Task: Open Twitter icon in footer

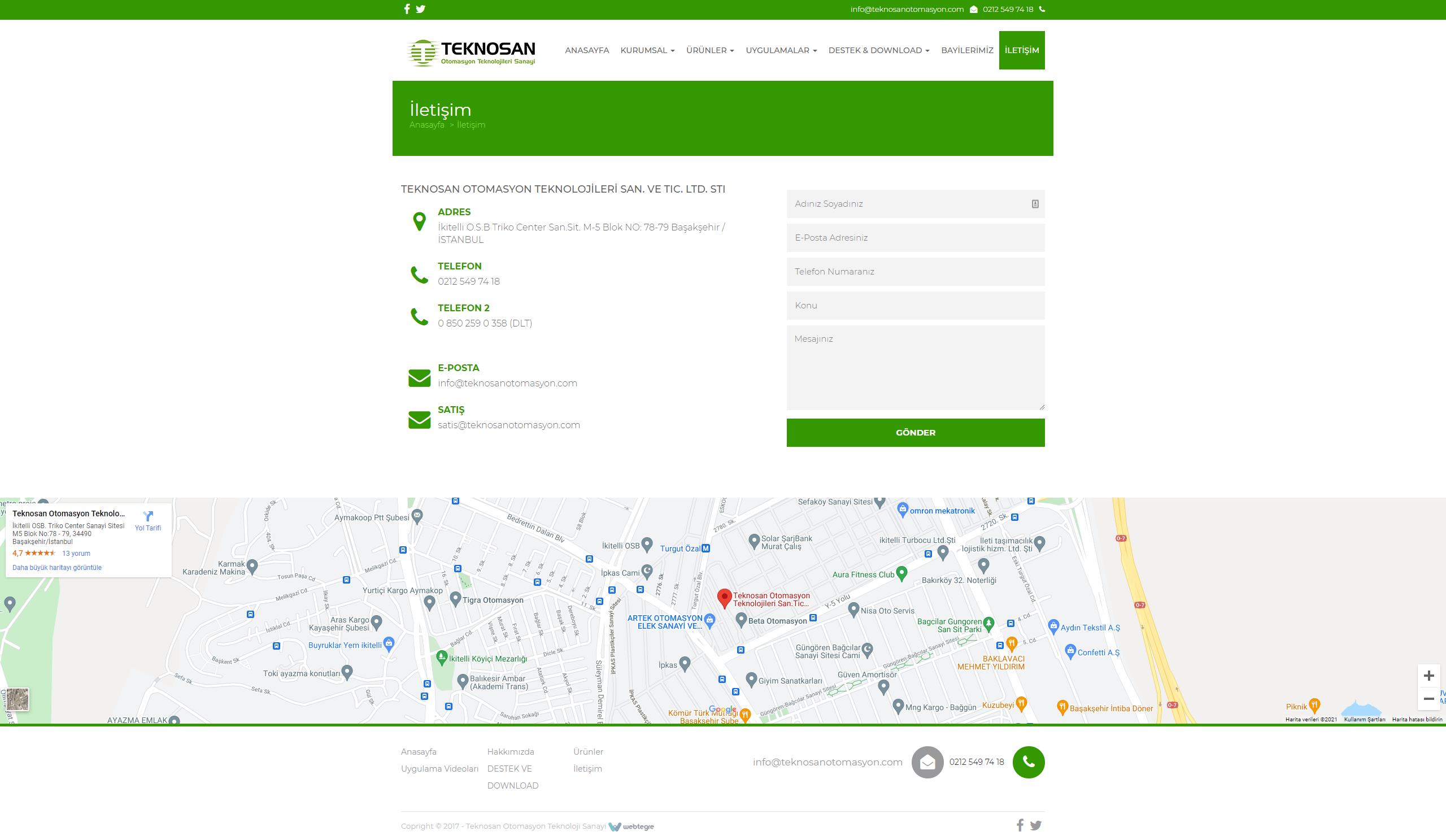Action: pos(1036,826)
